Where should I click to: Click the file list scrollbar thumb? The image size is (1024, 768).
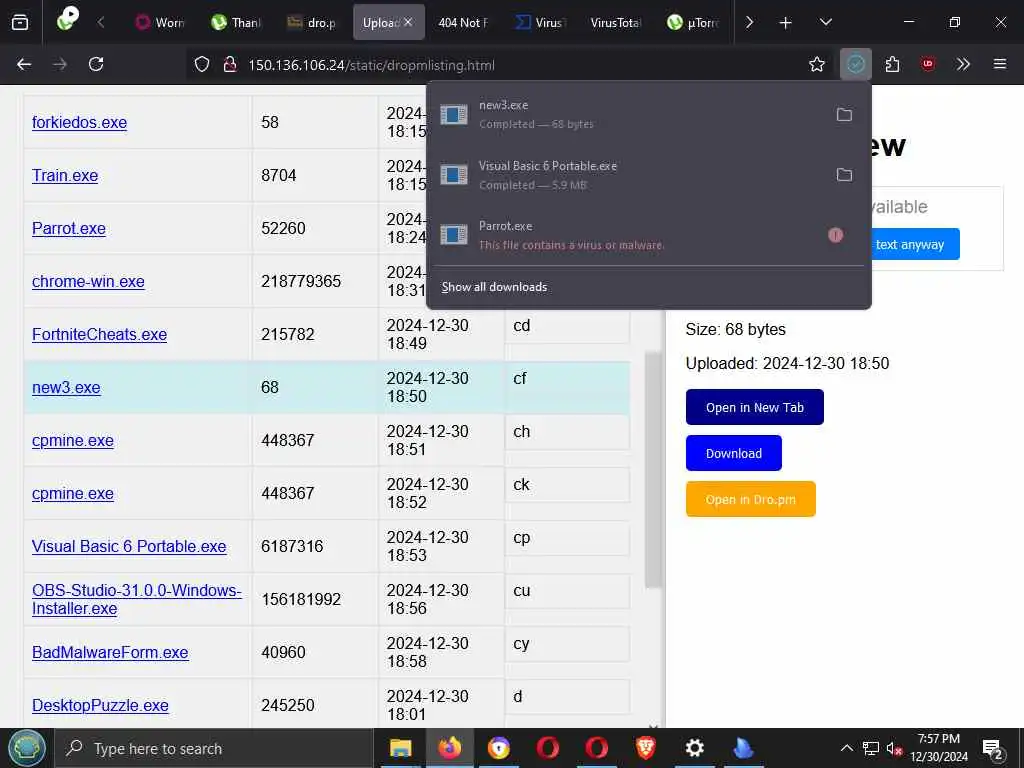(x=653, y=470)
